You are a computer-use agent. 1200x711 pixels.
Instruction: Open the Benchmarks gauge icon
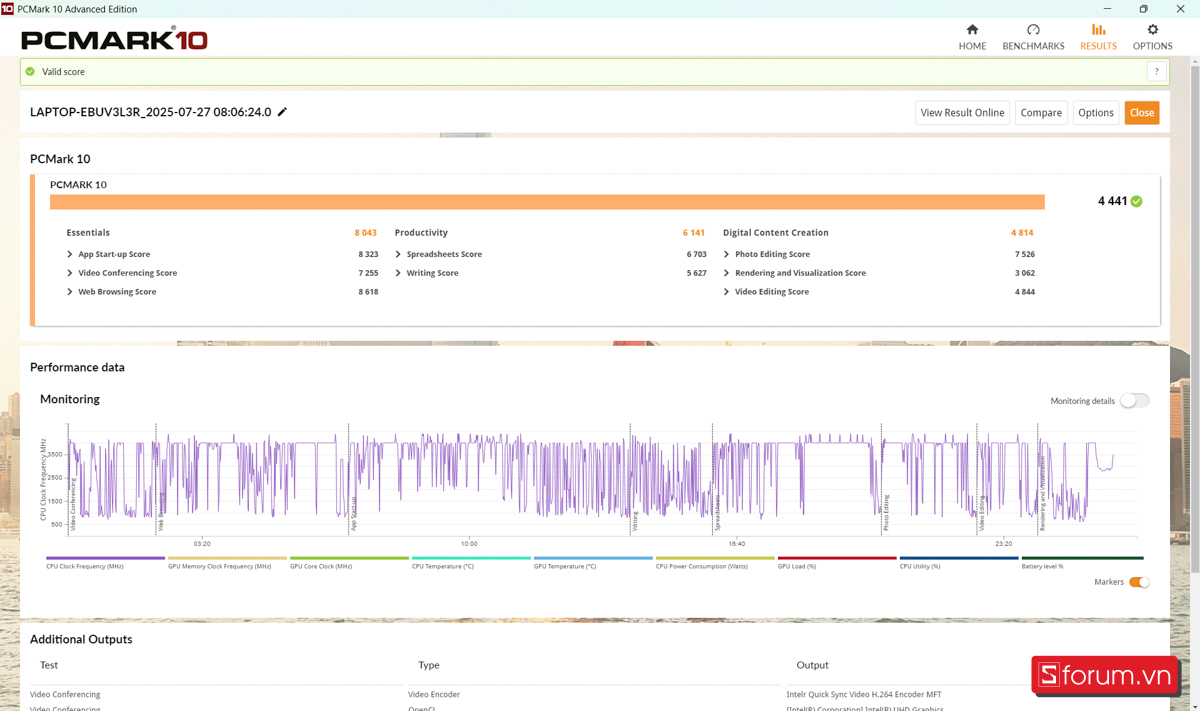1033,30
